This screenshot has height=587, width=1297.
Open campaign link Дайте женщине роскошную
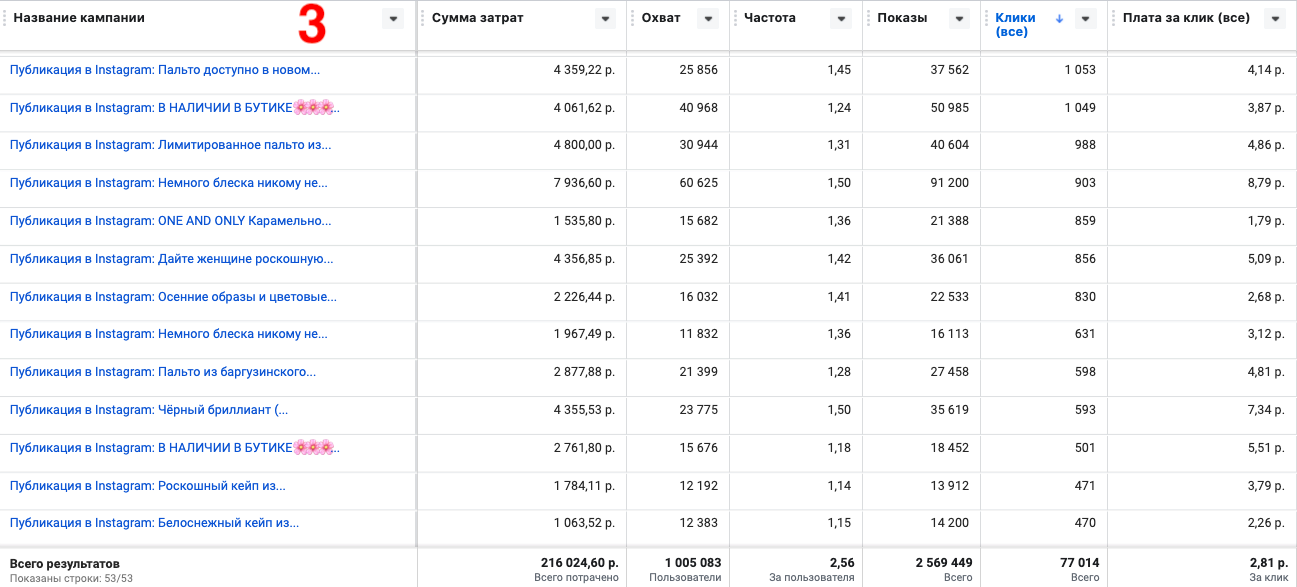tap(171, 259)
